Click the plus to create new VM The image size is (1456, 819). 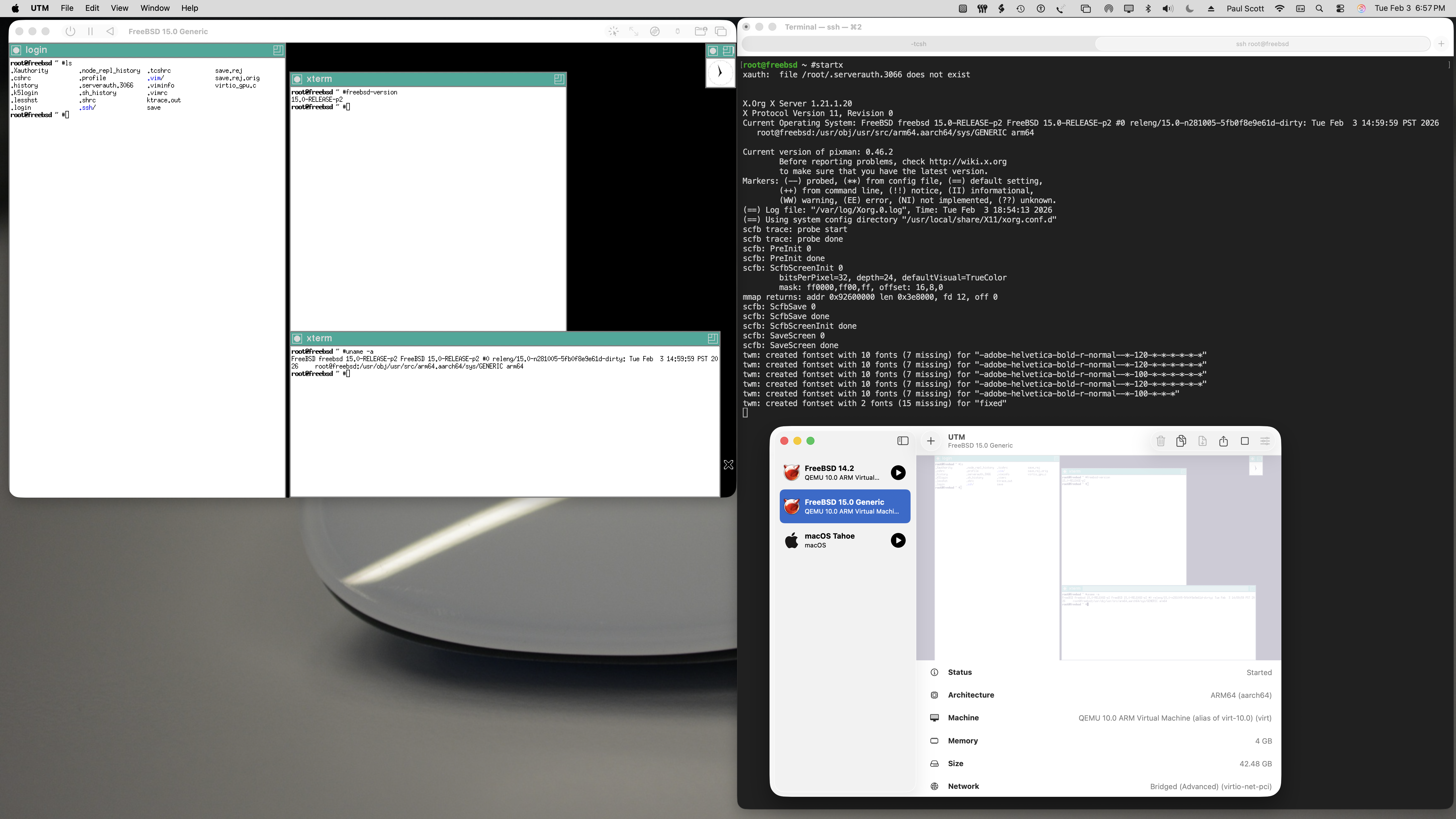[x=931, y=441]
